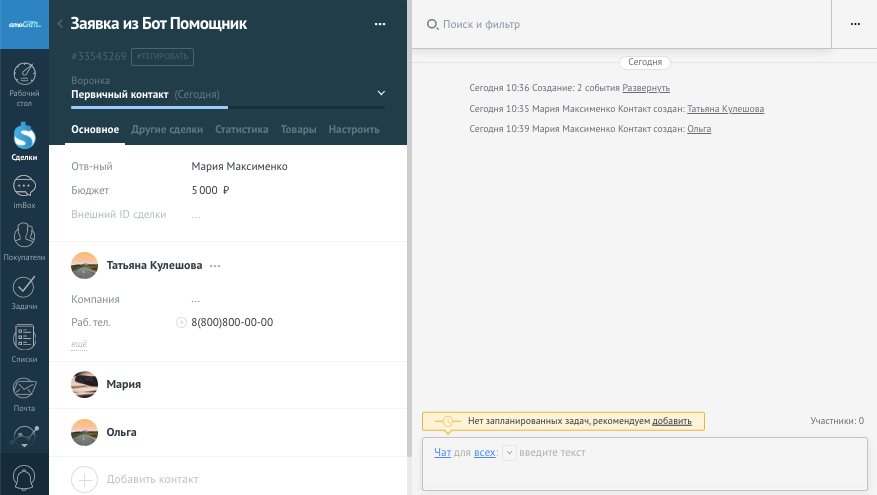
Task: Open the deal options three-dot menu
Action: (380, 24)
